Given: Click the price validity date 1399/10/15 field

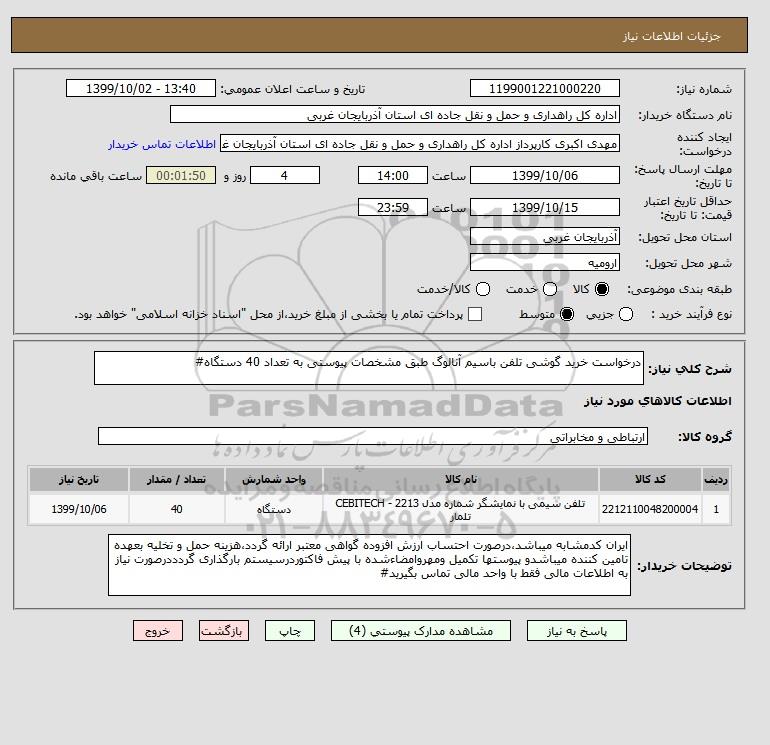Looking at the screenshot, I should [545, 207].
